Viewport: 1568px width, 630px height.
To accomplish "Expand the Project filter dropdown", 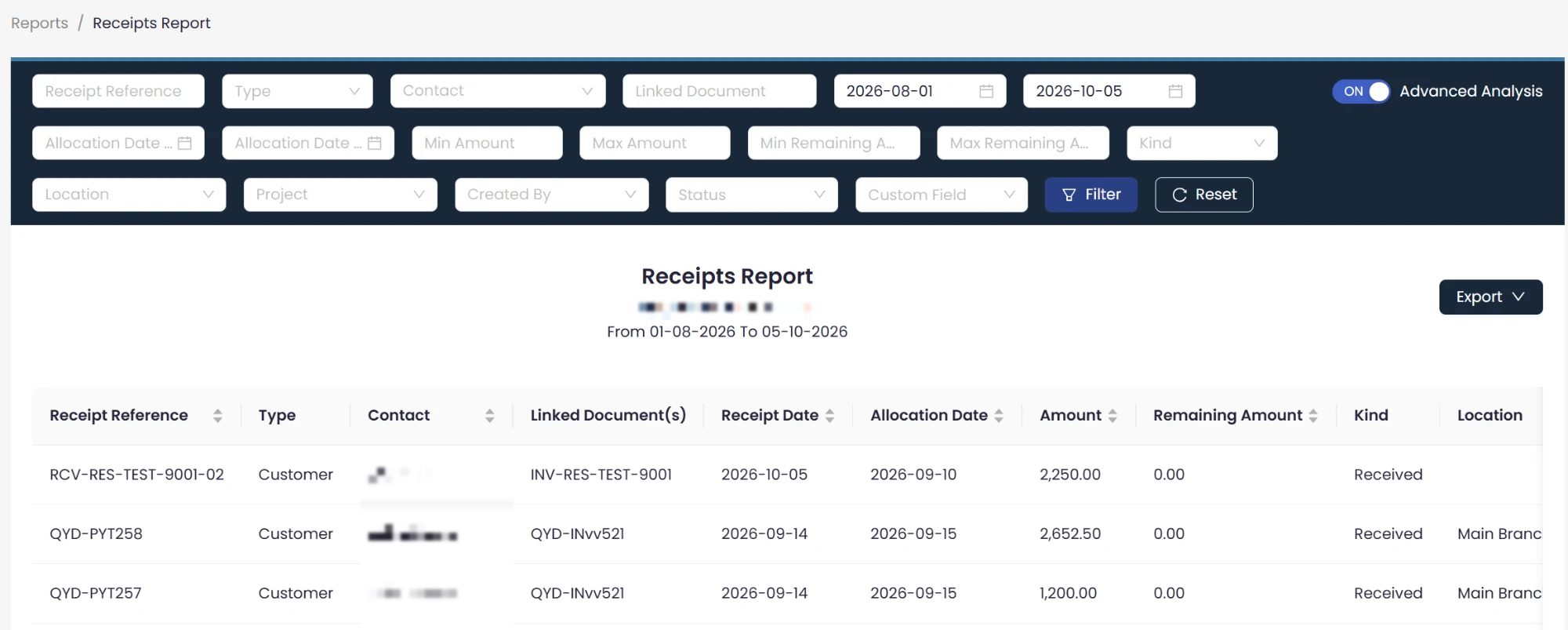I will click(x=340, y=195).
